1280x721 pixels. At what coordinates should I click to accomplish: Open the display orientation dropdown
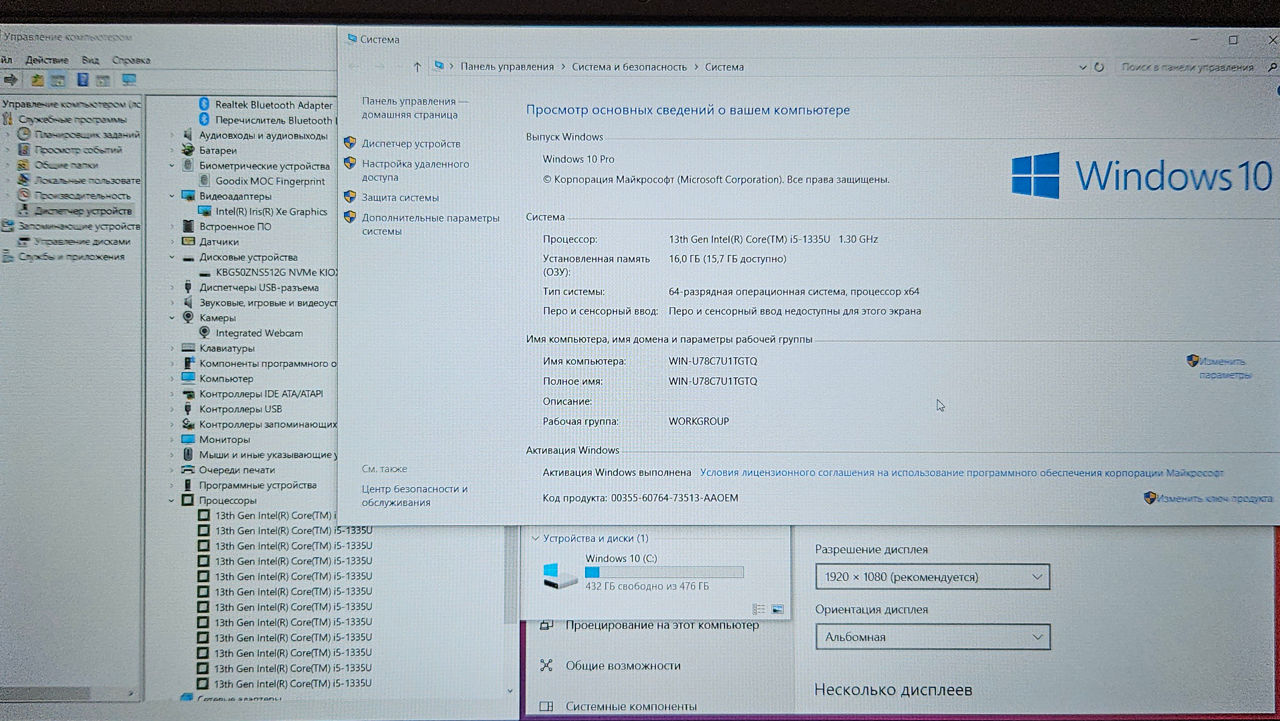click(x=932, y=636)
